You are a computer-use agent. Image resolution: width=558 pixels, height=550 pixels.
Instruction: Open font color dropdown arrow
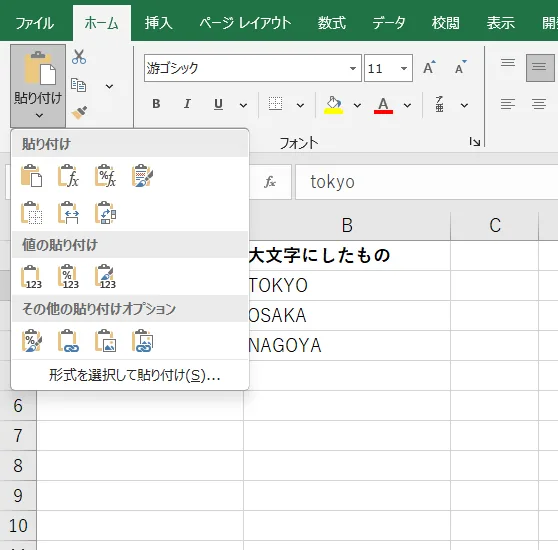[x=407, y=105]
